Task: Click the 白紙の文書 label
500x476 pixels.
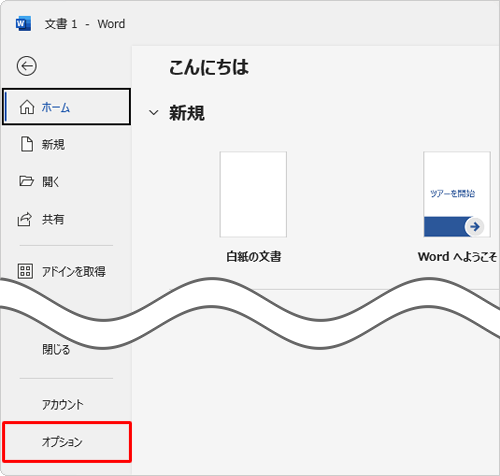Action: (254, 256)
